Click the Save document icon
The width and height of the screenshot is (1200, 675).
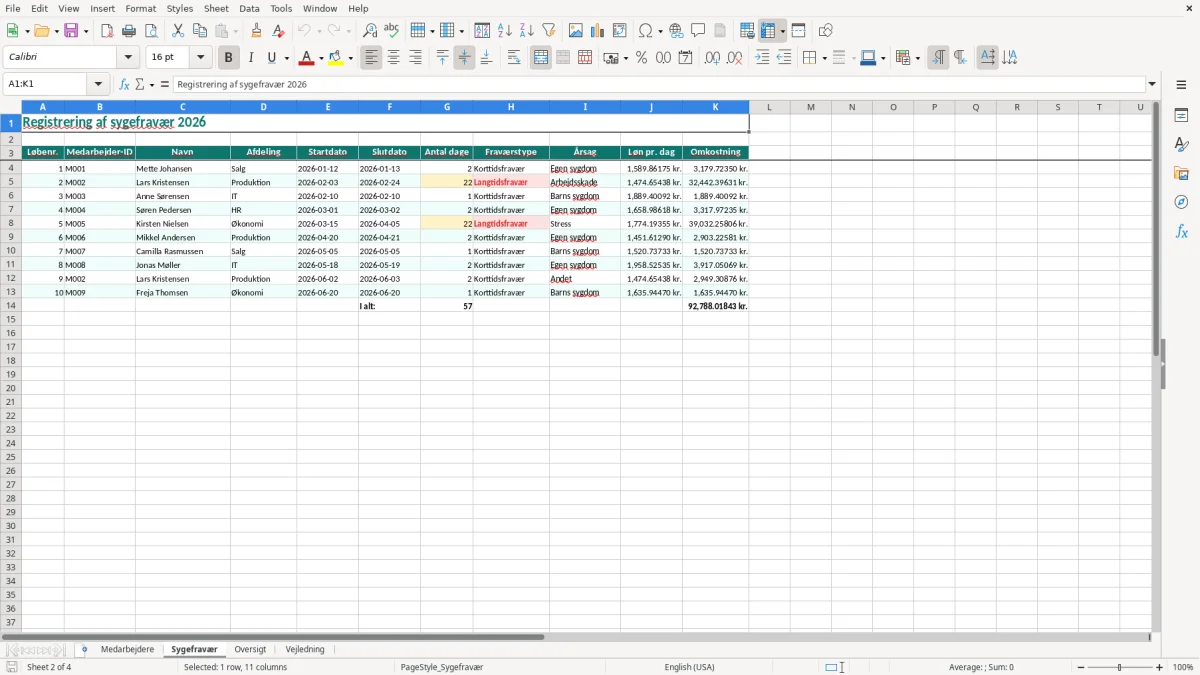(x=71, y=31)
